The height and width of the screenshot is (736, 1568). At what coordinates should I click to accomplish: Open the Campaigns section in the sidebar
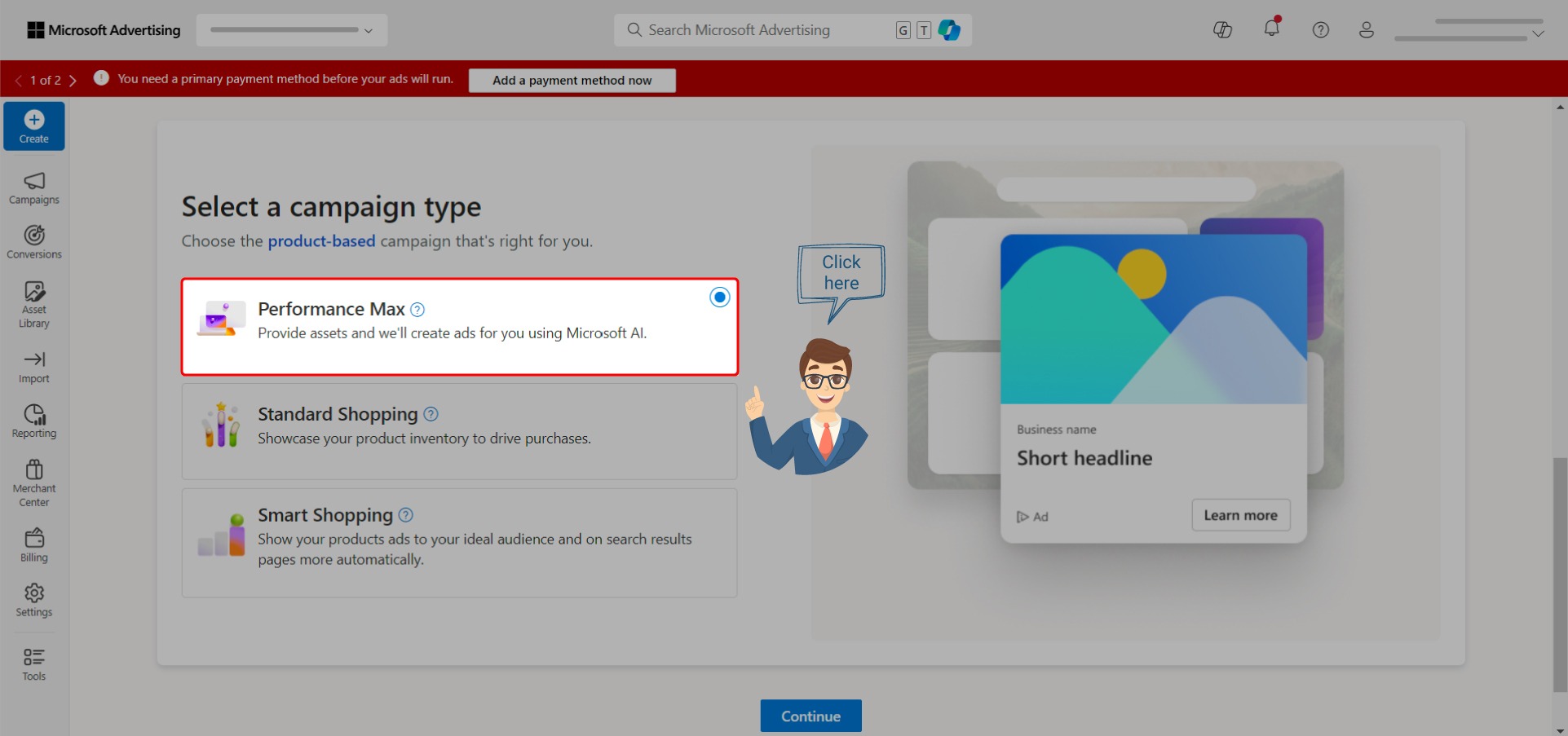tap(33, 187)
